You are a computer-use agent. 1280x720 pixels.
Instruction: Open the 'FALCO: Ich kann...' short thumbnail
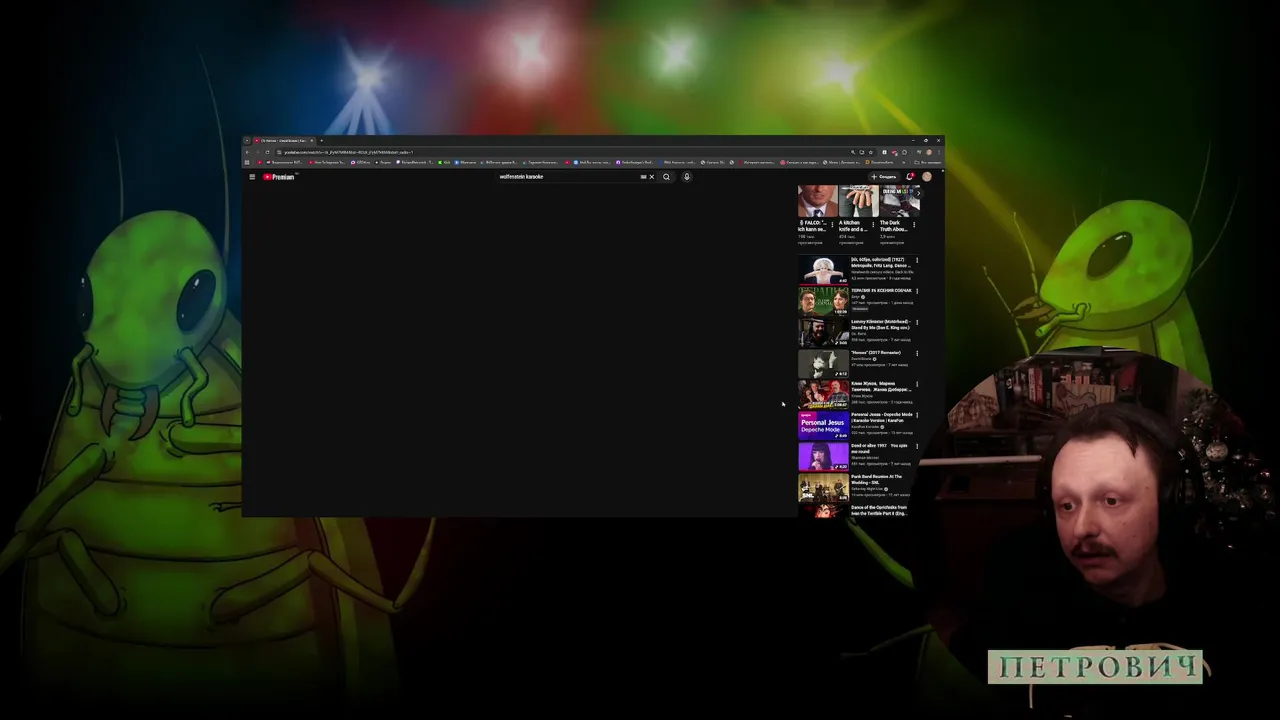tap(817, 201)
